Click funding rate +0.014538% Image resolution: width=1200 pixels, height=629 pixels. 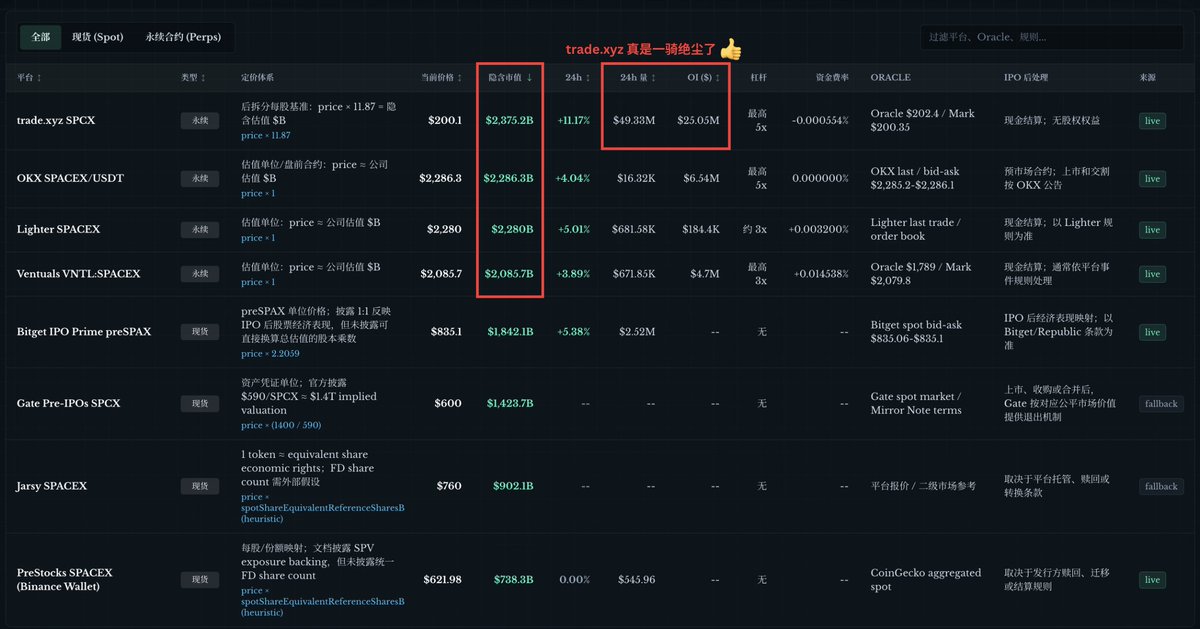(x=821, y=273)
